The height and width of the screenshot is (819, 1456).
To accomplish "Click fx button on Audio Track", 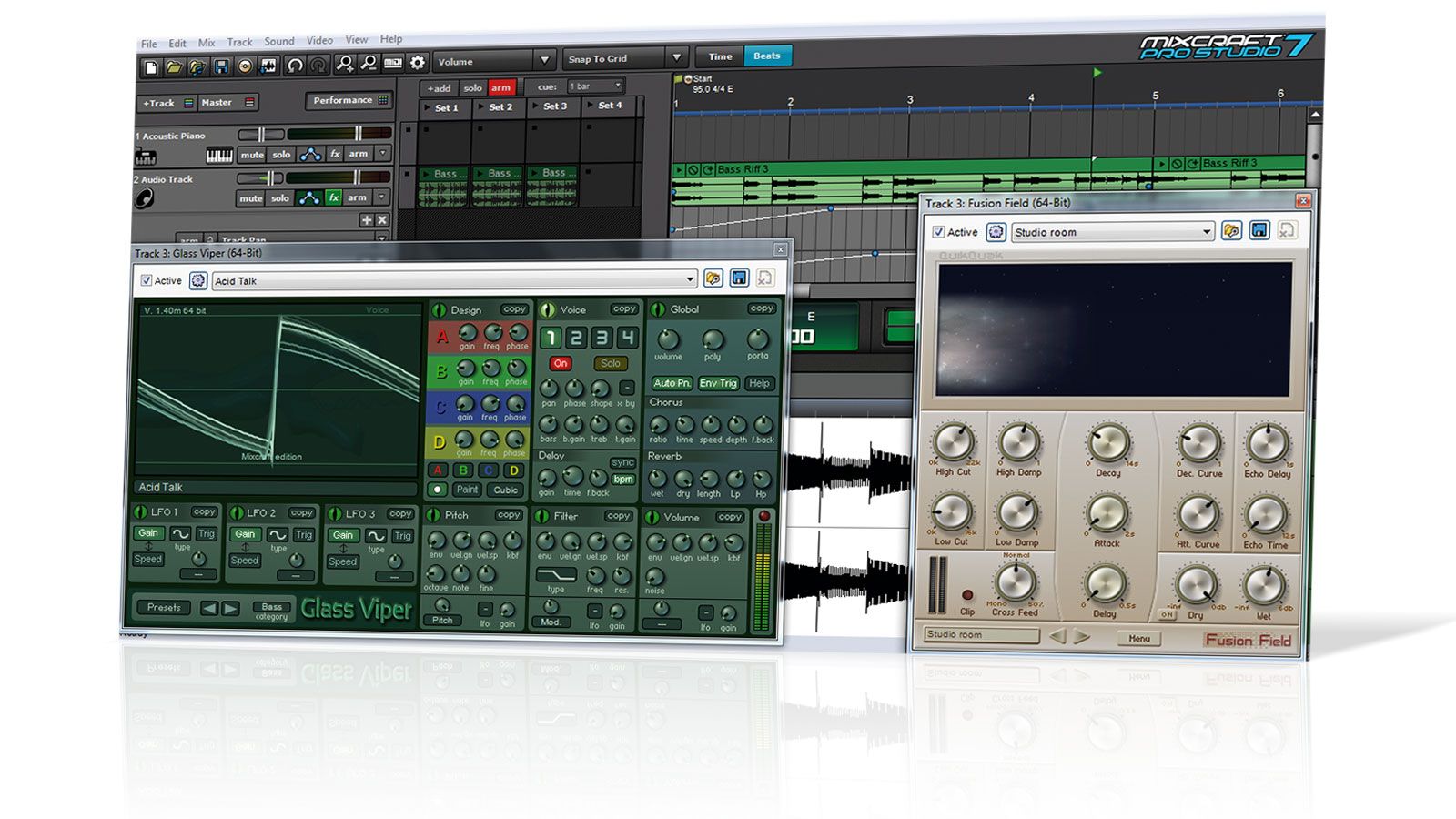I will pyautogui.click(x=334, y=197).
